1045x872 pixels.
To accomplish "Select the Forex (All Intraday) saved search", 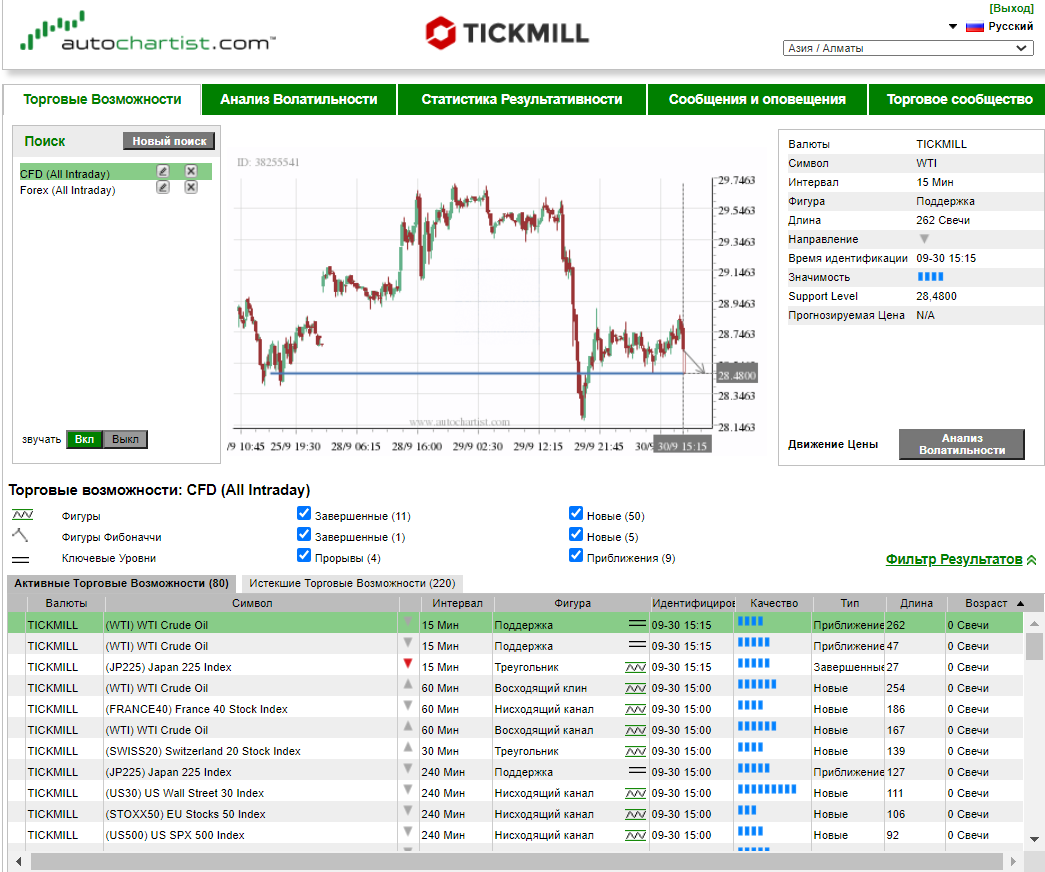I will pos(67,190).
